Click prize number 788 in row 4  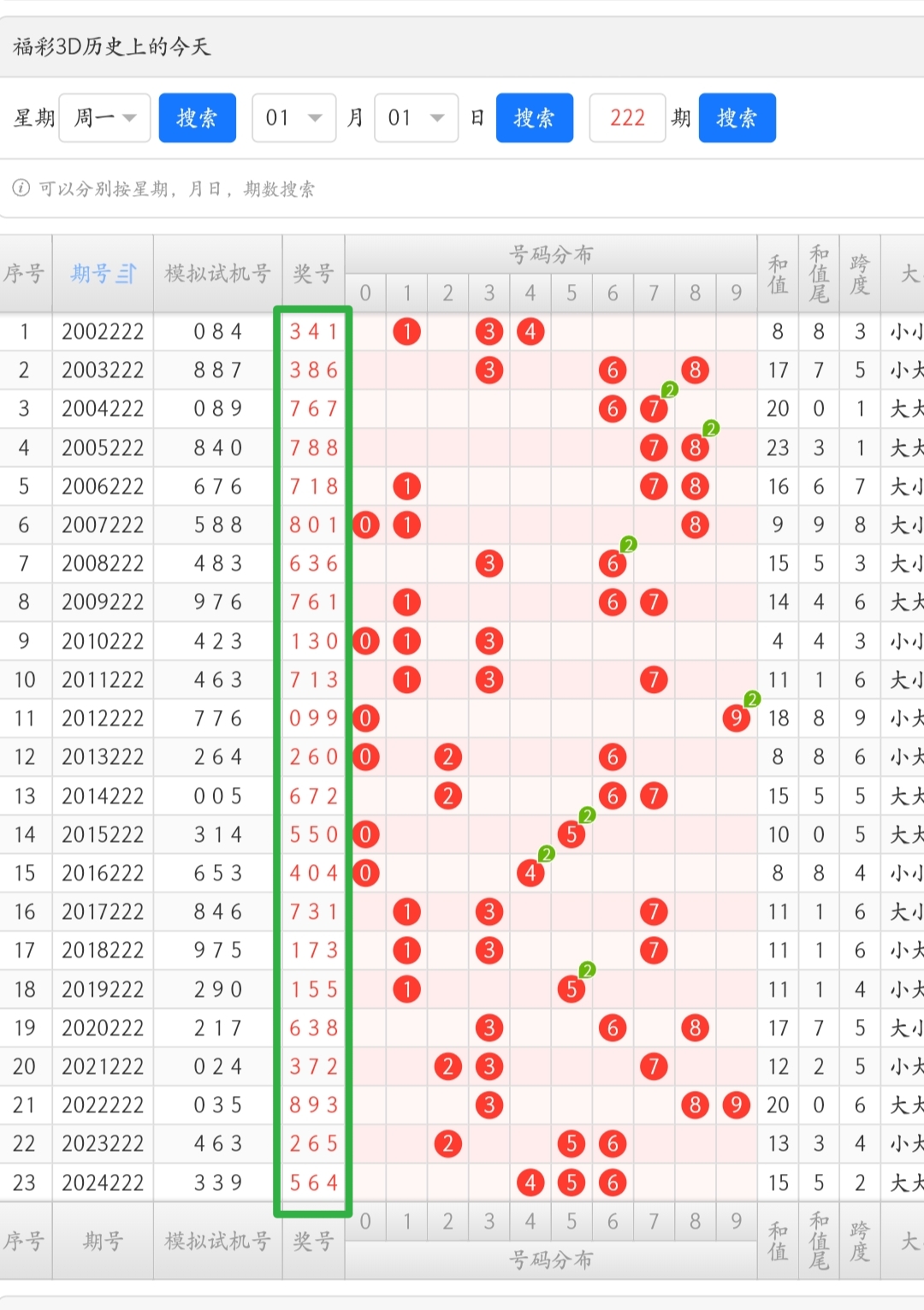point(314,448)
